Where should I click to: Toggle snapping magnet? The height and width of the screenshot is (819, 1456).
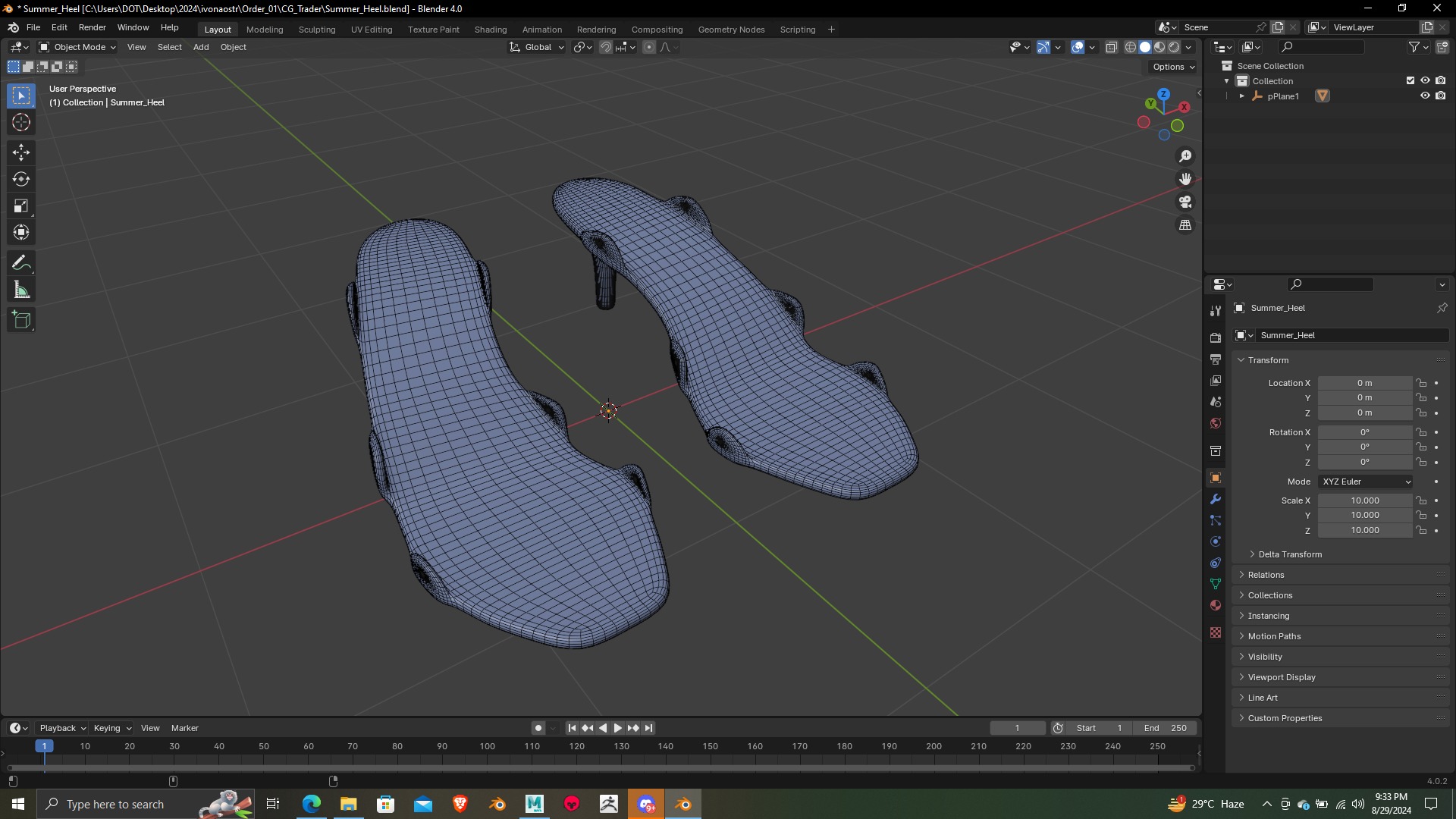(x=606, y=47)
